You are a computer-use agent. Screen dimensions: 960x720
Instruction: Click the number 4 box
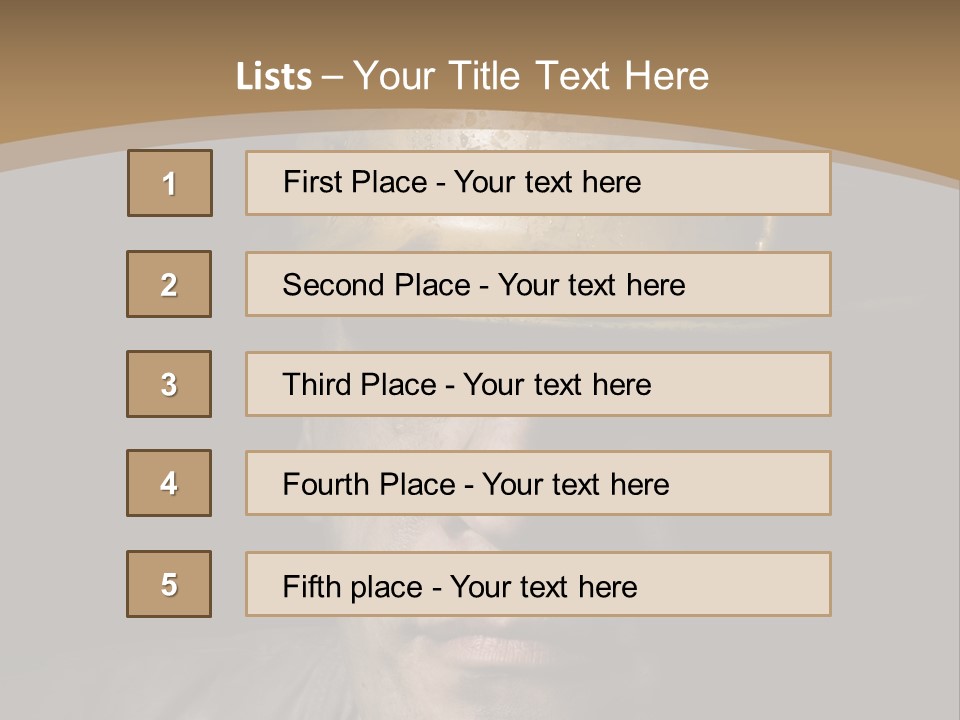169,483
